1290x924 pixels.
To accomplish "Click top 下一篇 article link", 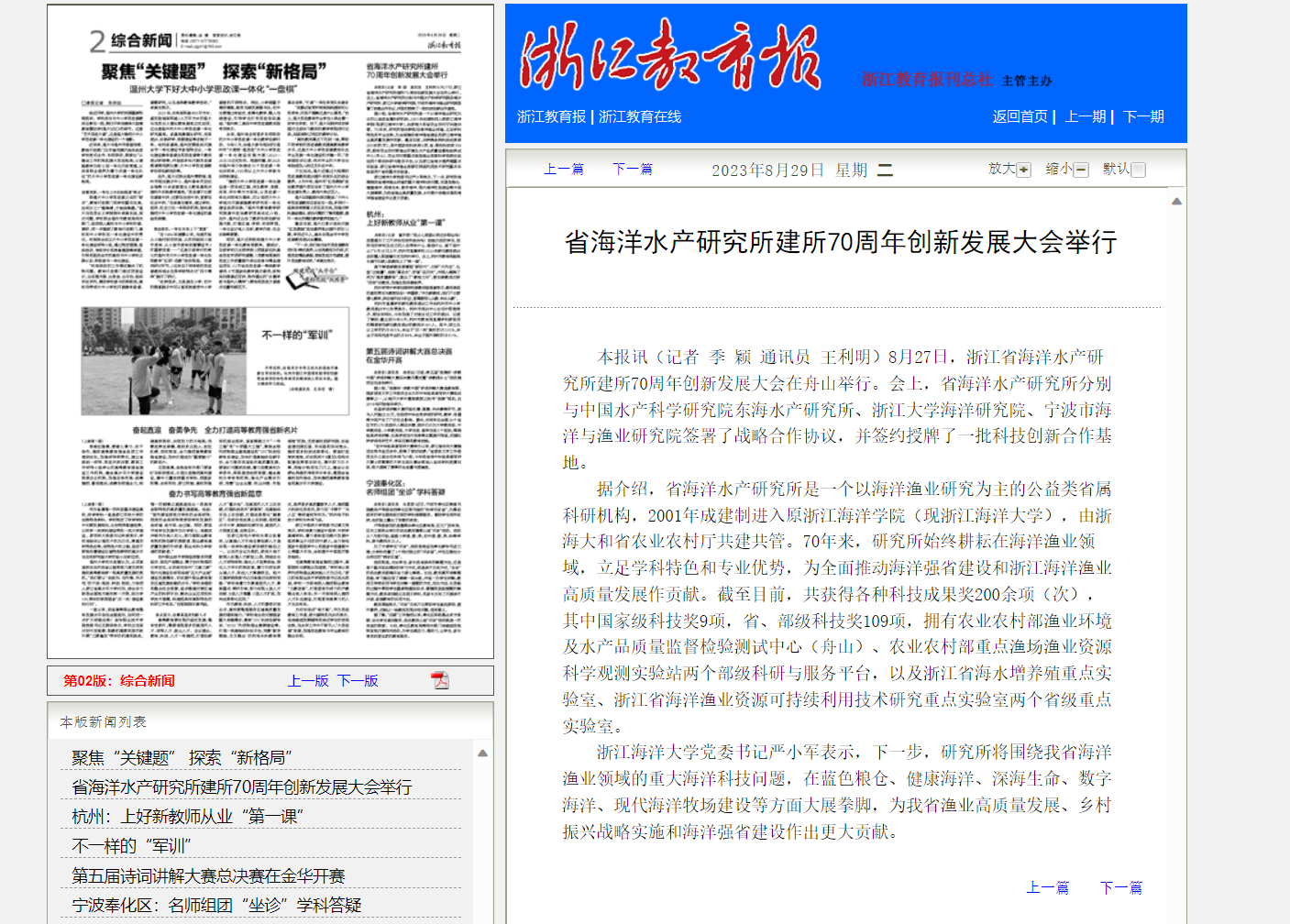I will coord(633,169).
